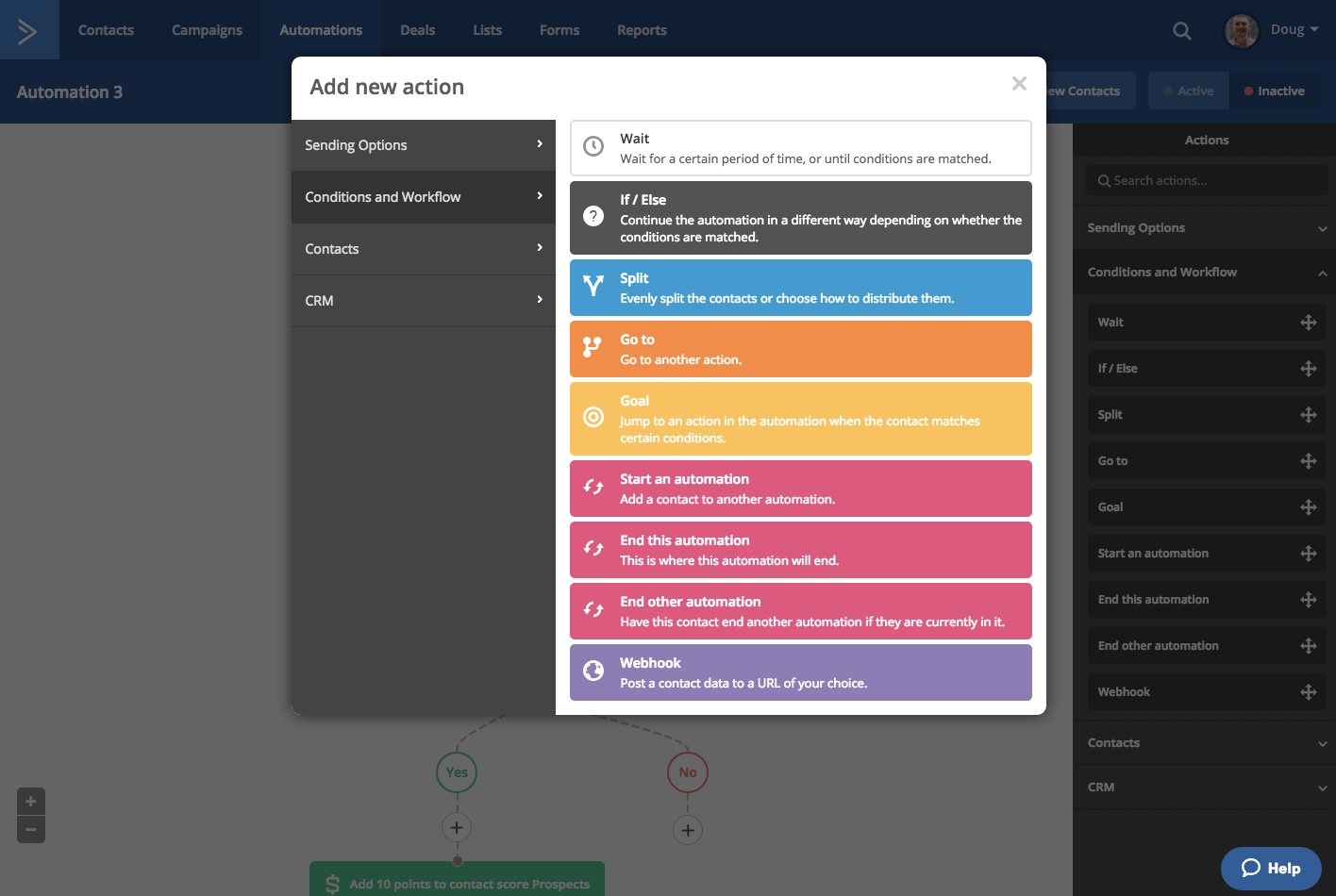
Task: Click the Start an automation arrows icon
Action: coord(593,487)
